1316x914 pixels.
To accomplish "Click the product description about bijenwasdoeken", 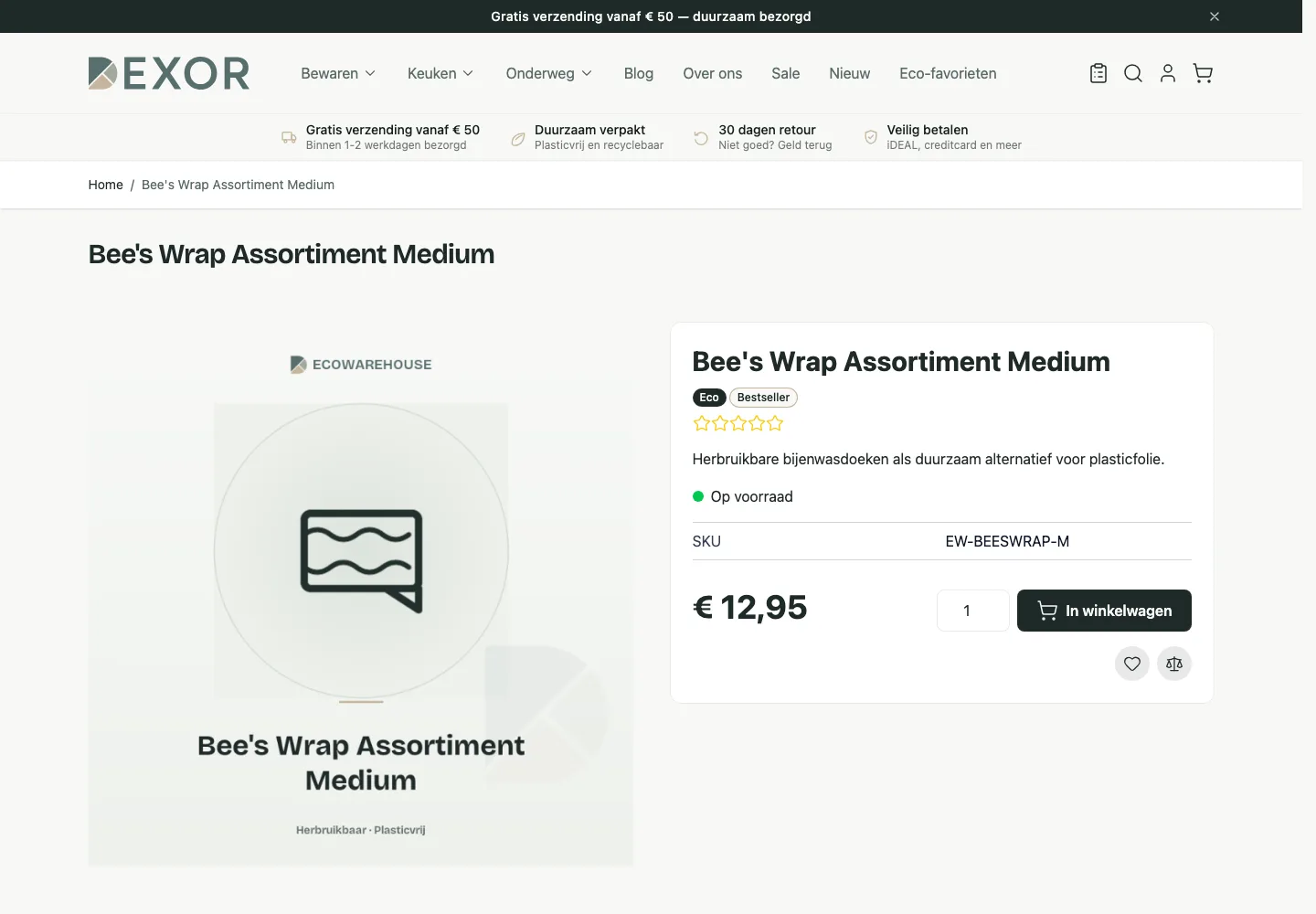I will pyautogui.click(x=929, y=459).
